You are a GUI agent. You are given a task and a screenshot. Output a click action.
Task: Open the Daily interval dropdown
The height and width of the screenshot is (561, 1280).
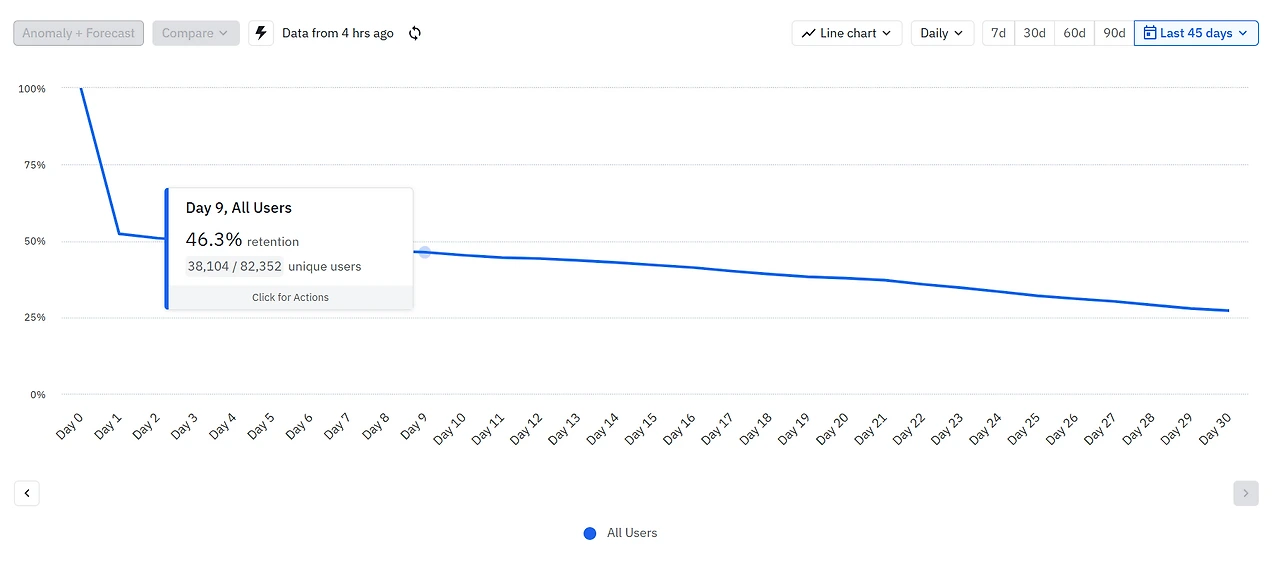coord(942,33)
